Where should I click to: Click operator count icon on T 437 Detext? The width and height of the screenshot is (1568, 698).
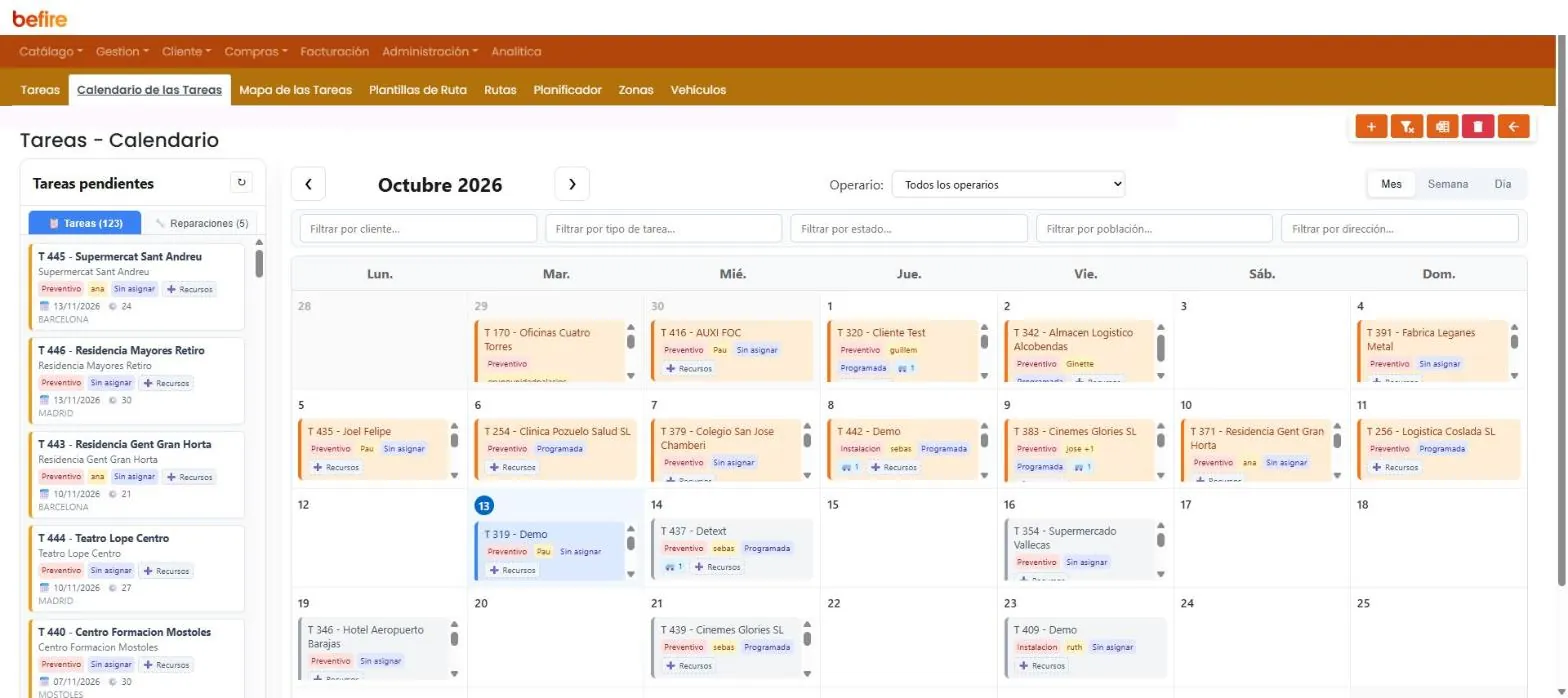point(674,567)
